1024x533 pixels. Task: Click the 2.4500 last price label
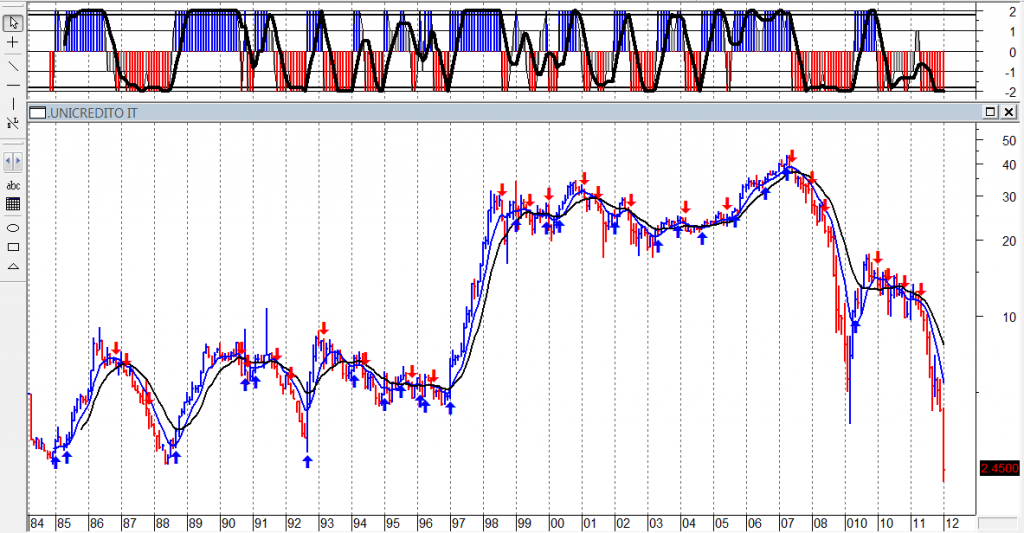(999, 468)
